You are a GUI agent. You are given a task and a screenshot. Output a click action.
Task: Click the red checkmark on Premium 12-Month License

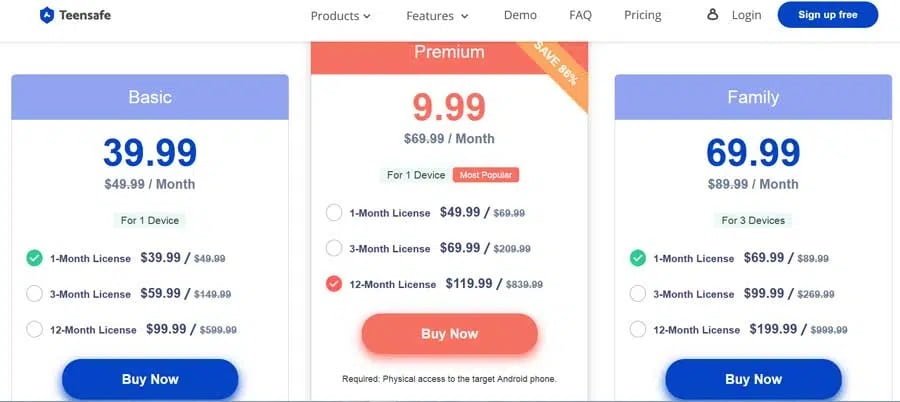click(x=333, y=284)
